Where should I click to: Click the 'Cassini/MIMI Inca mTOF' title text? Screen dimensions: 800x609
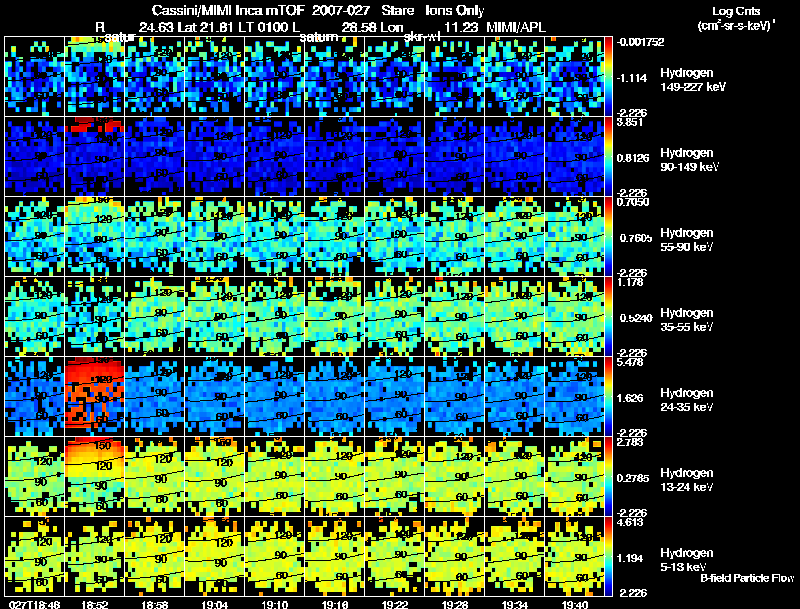pos(228,10)
